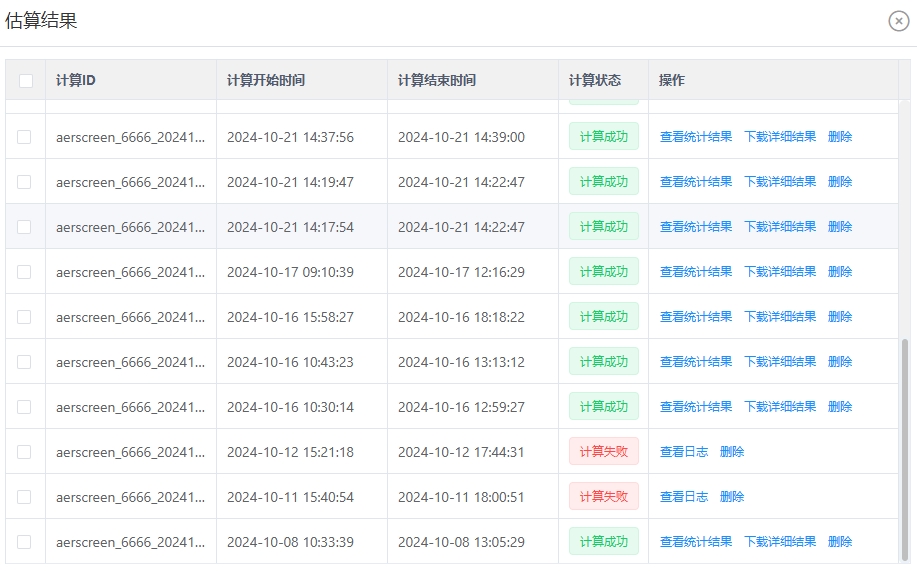The image size is (917, 571).
Task: Click 计算失败 status tag of 2024-10-12 row
Action: click(604, 452)
